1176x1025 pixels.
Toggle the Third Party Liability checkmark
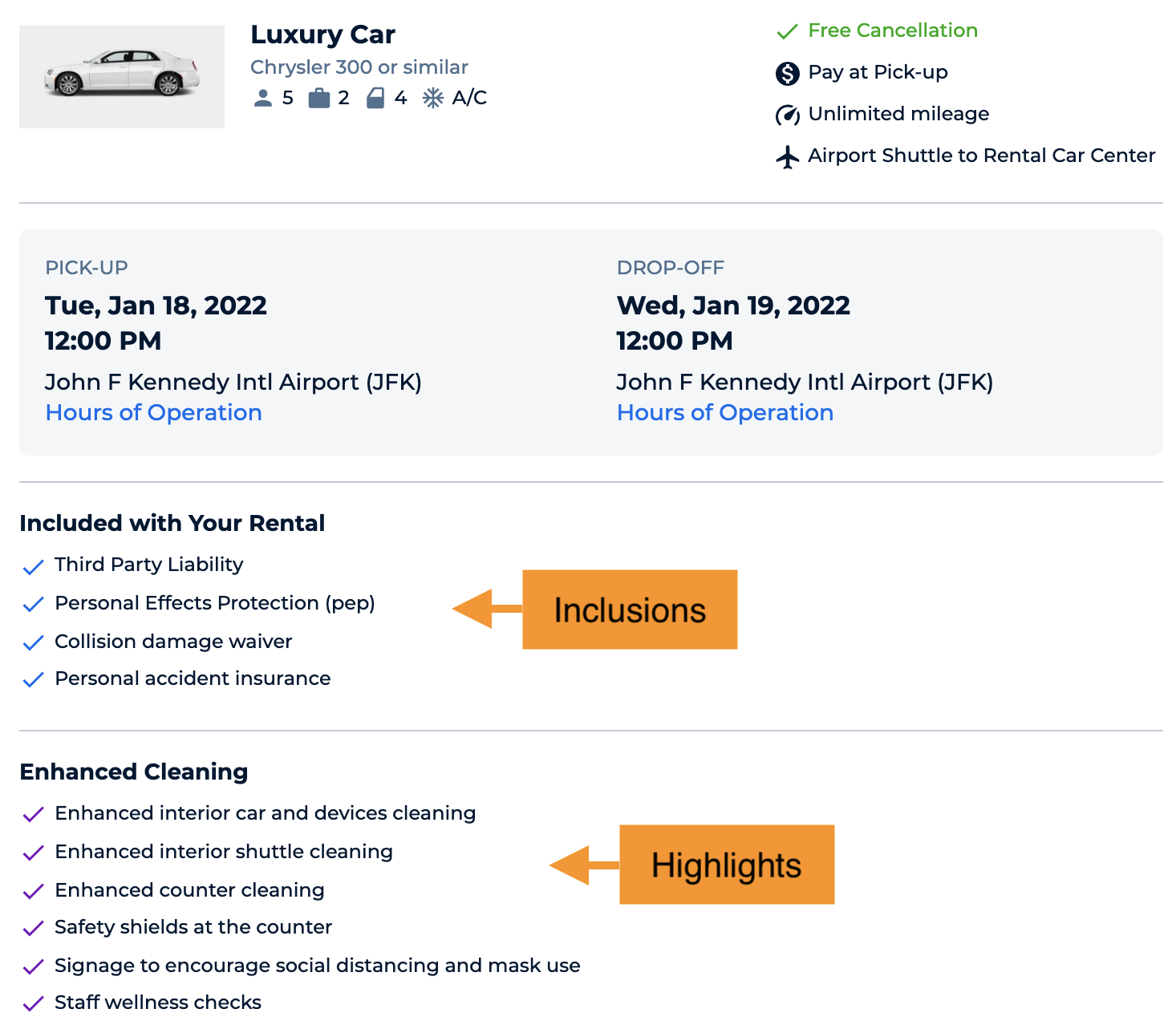[x=33, y=566]
